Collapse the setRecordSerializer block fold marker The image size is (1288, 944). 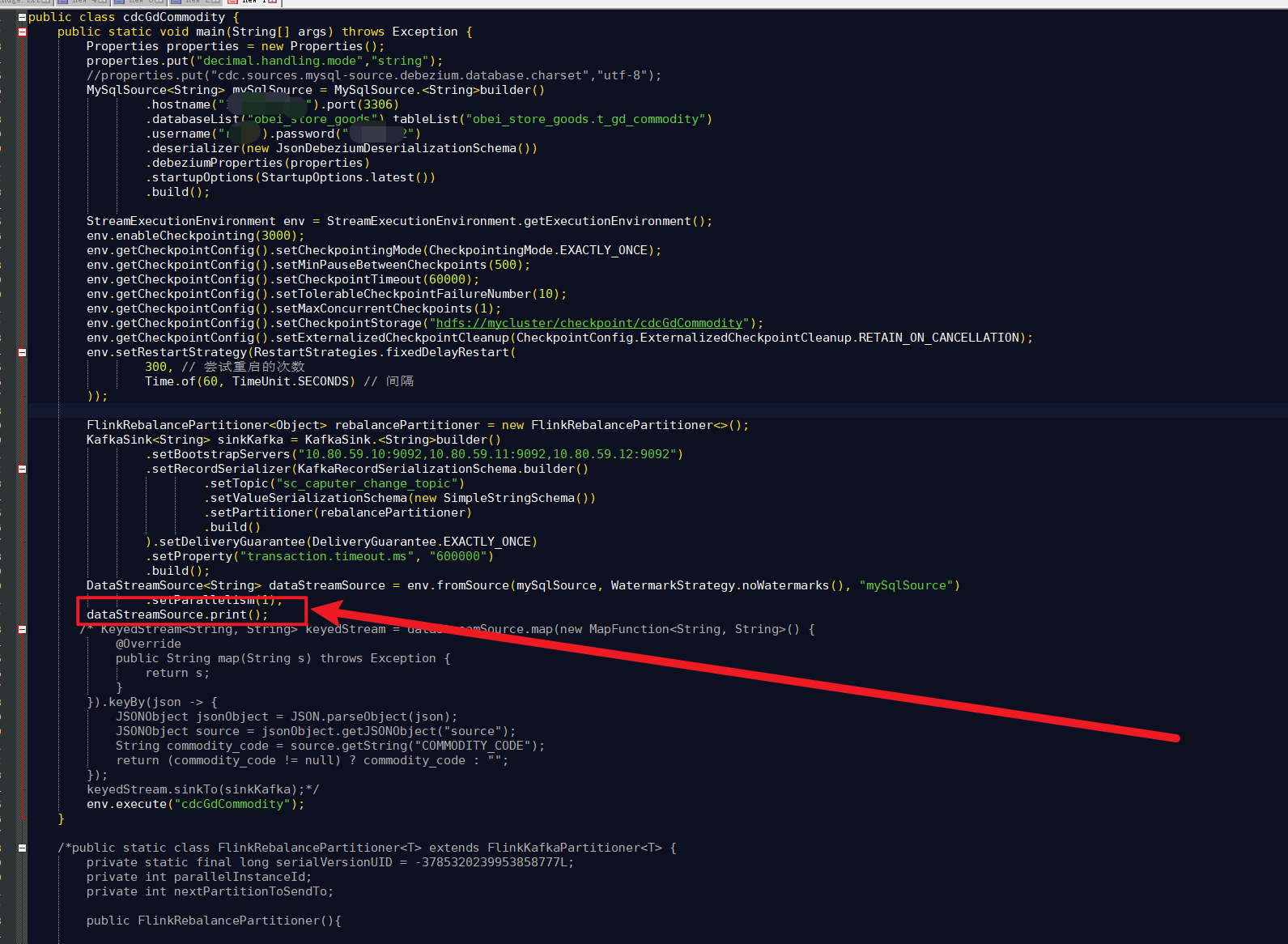tap(23, 469)
